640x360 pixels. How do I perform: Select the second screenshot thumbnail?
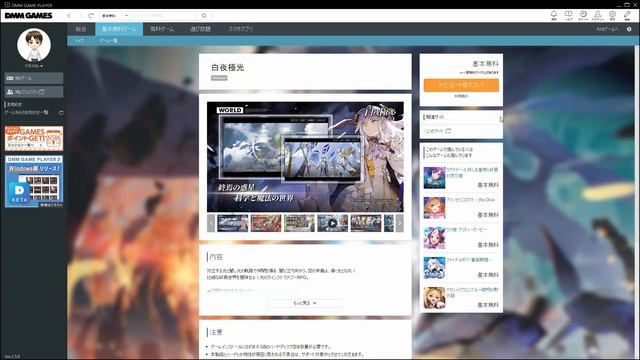click(x=266, y=223)
